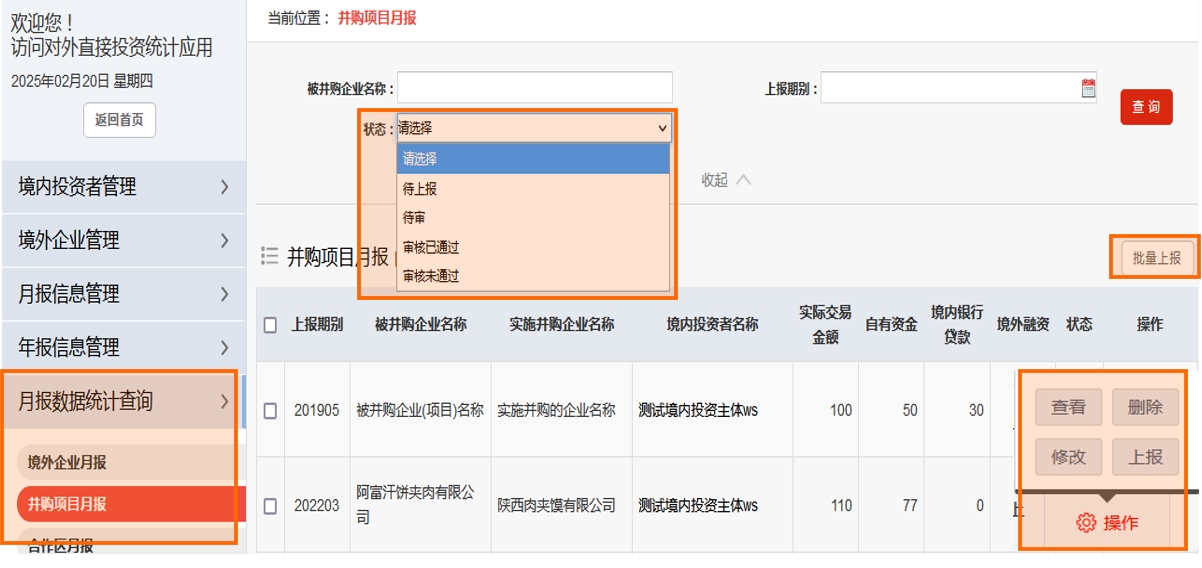Expand 境内投资者管理 sidebar section
Screen dimensions: 1202x568
[123, 187]
